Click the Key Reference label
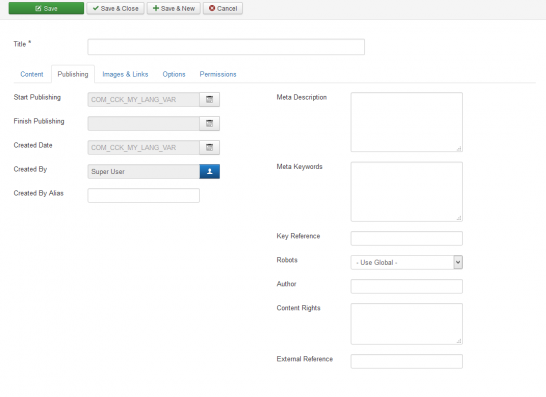 pos(298,236)
